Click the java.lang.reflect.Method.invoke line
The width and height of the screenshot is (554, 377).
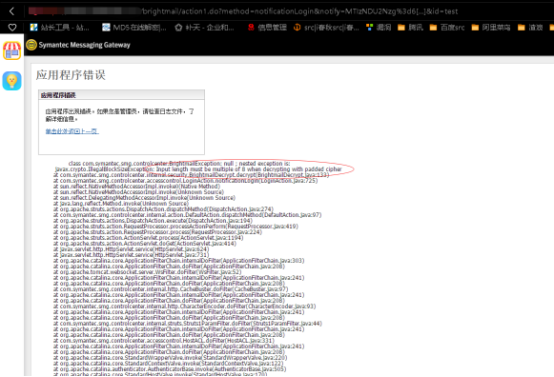click(x=121, y=204)
